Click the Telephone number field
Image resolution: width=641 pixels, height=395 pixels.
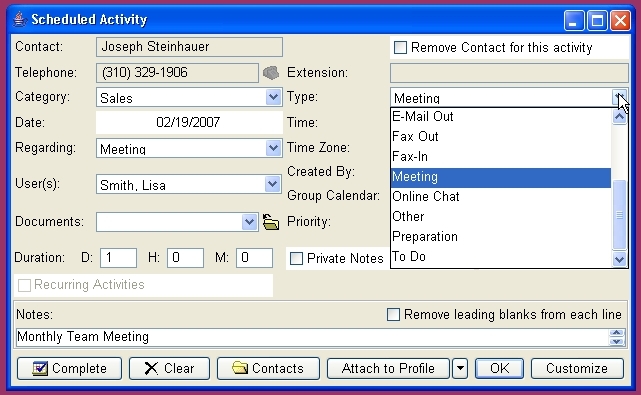tap(177, 73)
